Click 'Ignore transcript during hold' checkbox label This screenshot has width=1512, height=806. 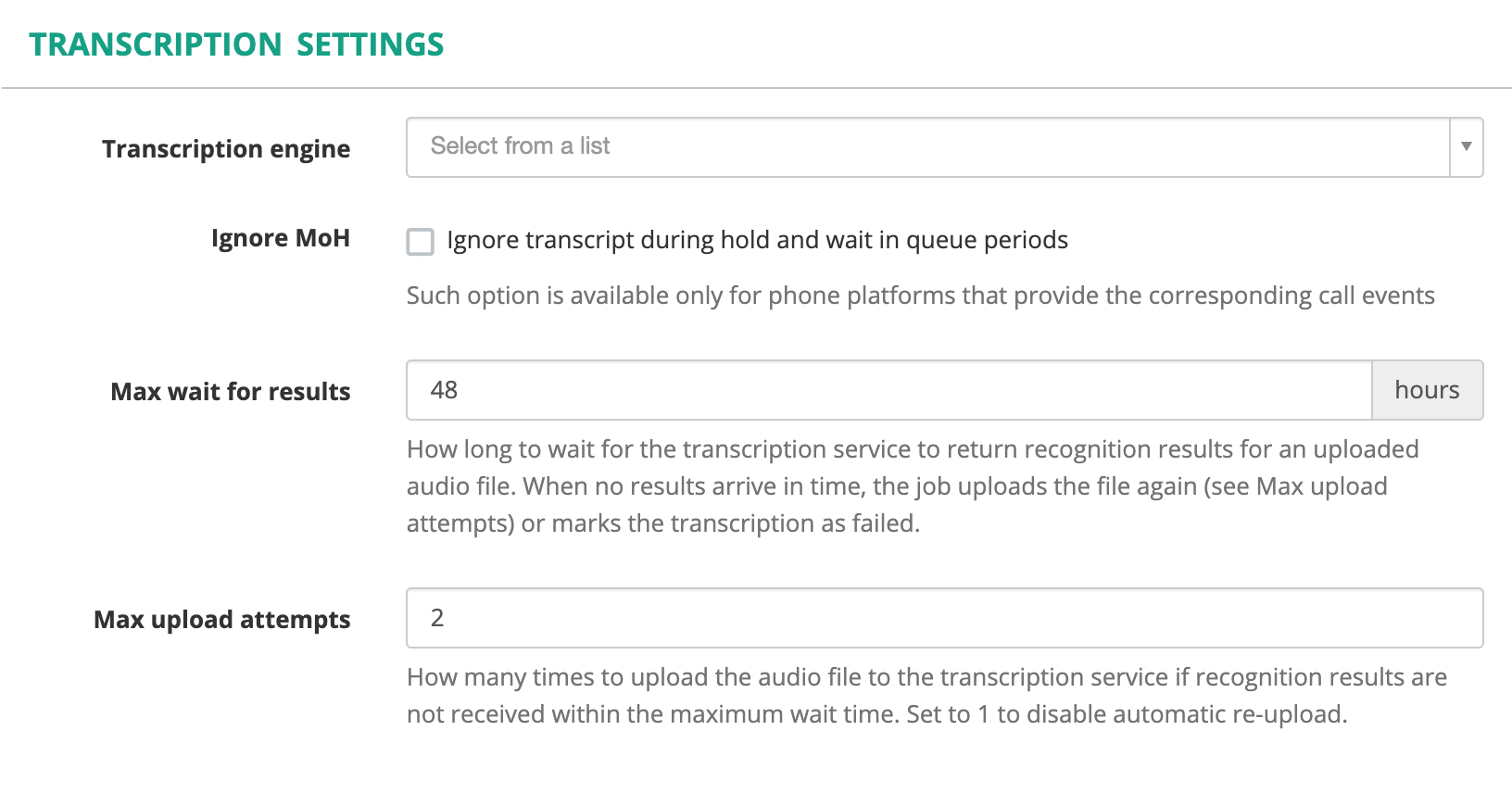(x=757, y=240)
